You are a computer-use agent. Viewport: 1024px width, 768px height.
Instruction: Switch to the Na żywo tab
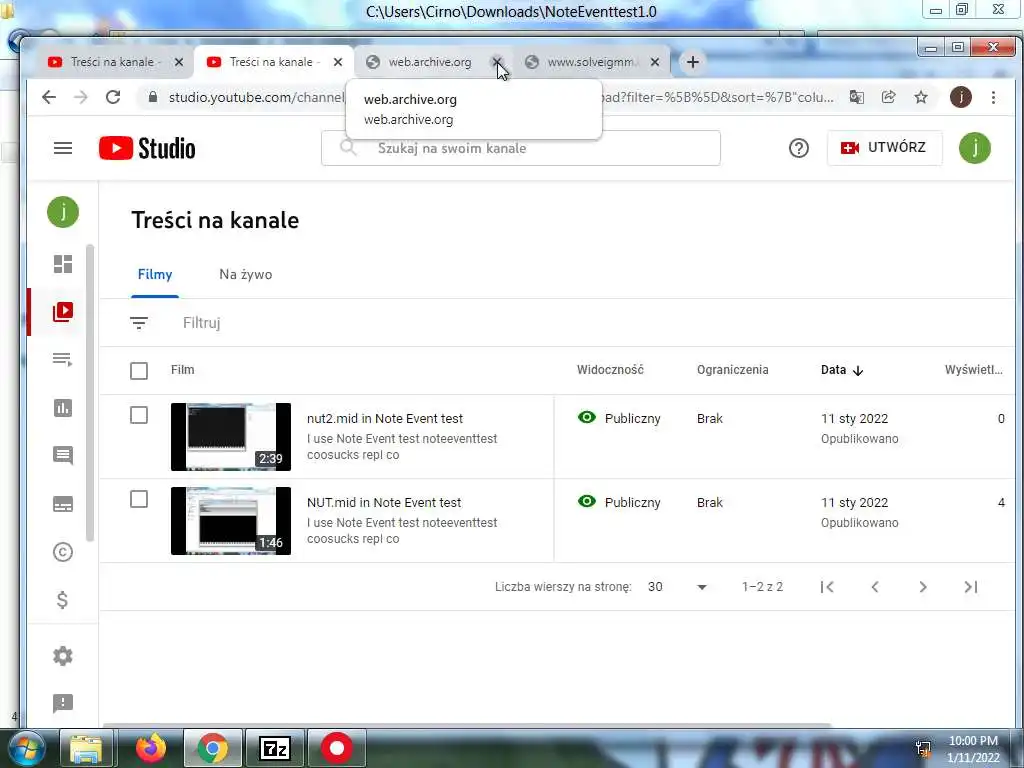coord(246,274)
